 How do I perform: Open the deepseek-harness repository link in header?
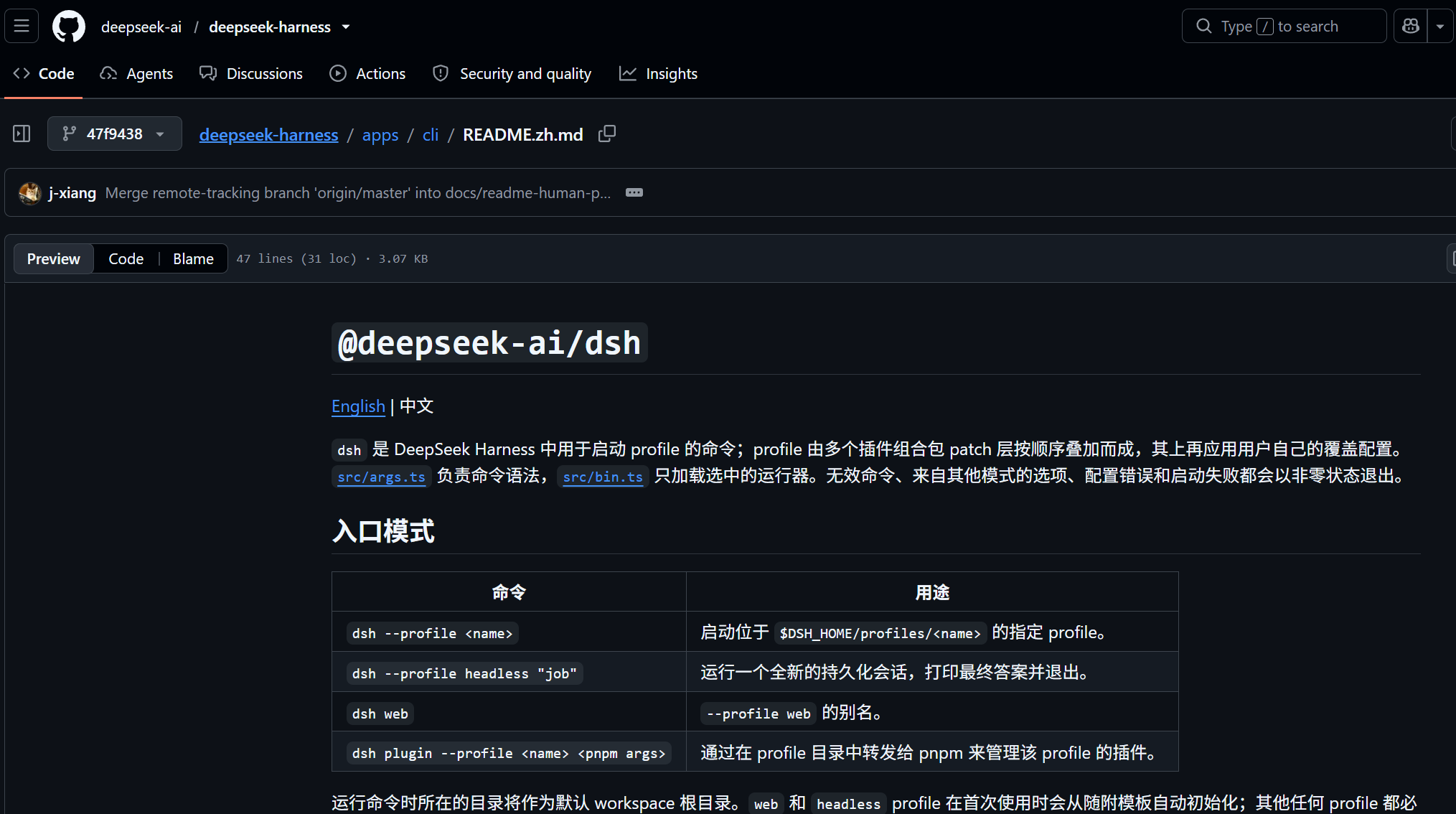click(270, 27)
